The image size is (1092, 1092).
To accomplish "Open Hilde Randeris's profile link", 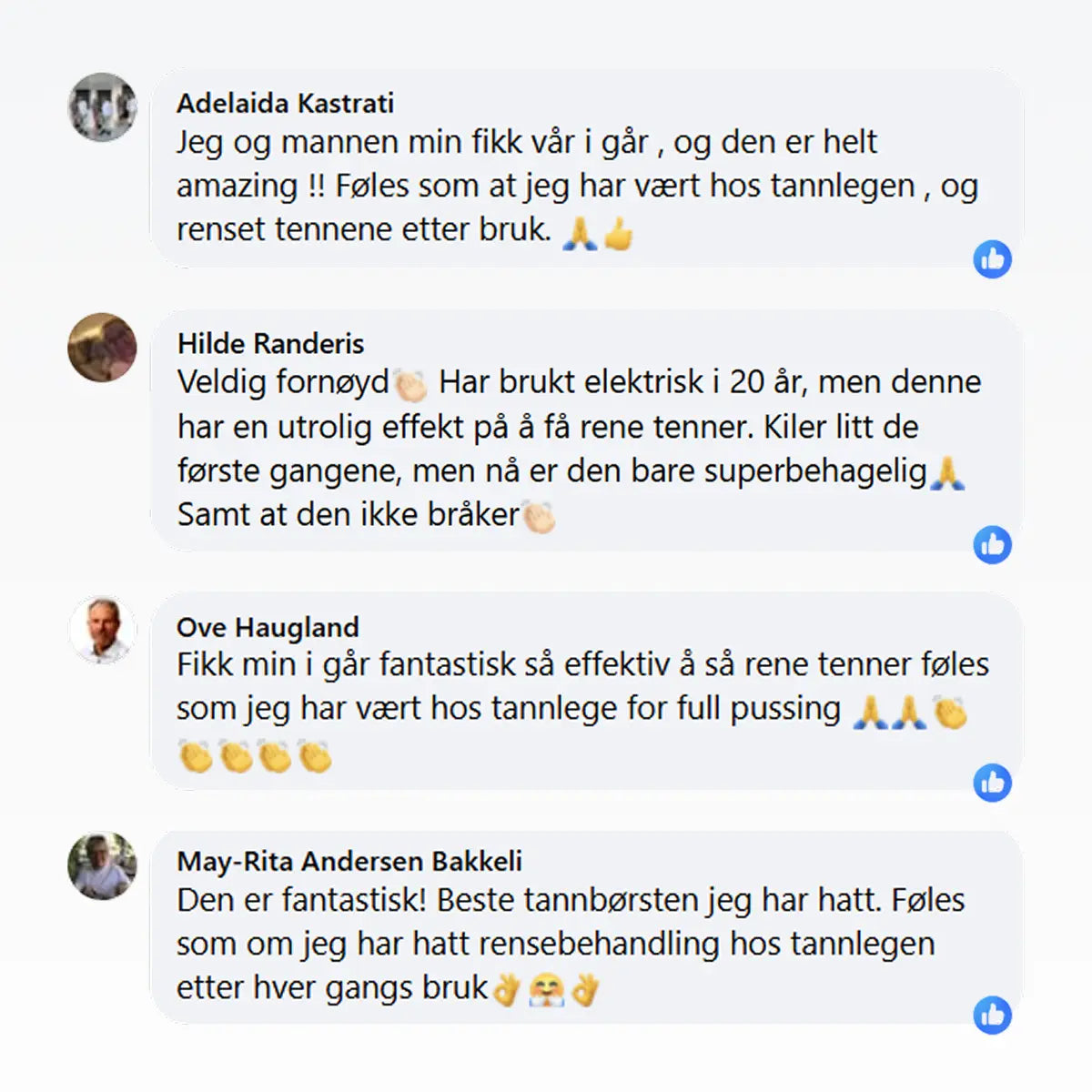I will 270,343.
